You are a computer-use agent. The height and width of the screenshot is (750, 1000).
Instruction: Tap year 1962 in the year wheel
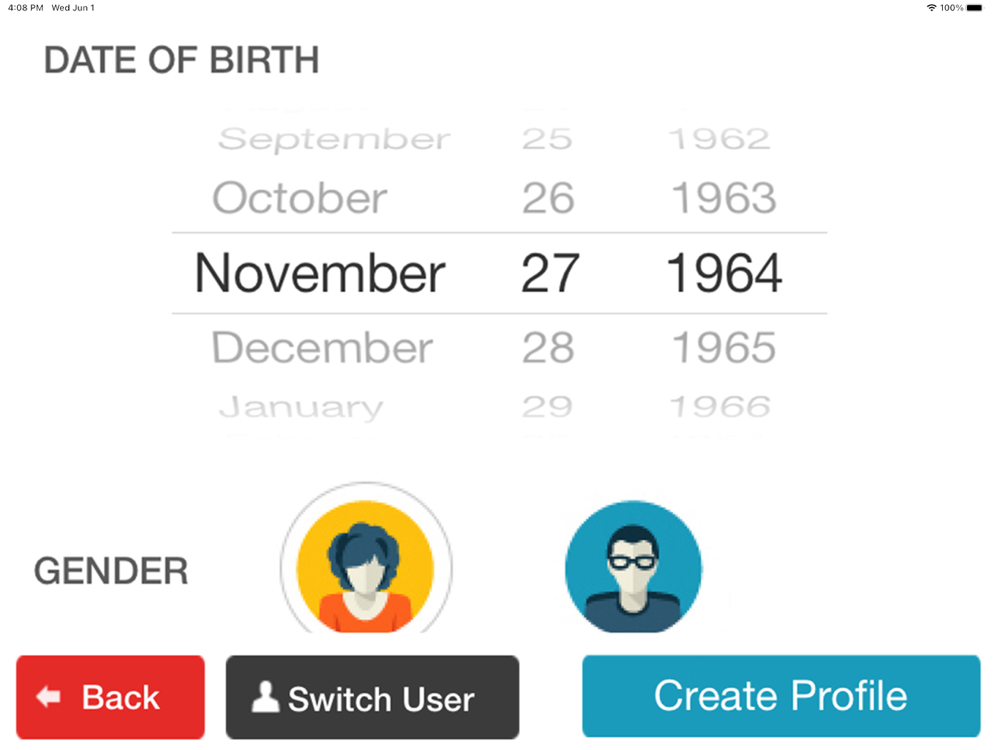pos(720,140)
